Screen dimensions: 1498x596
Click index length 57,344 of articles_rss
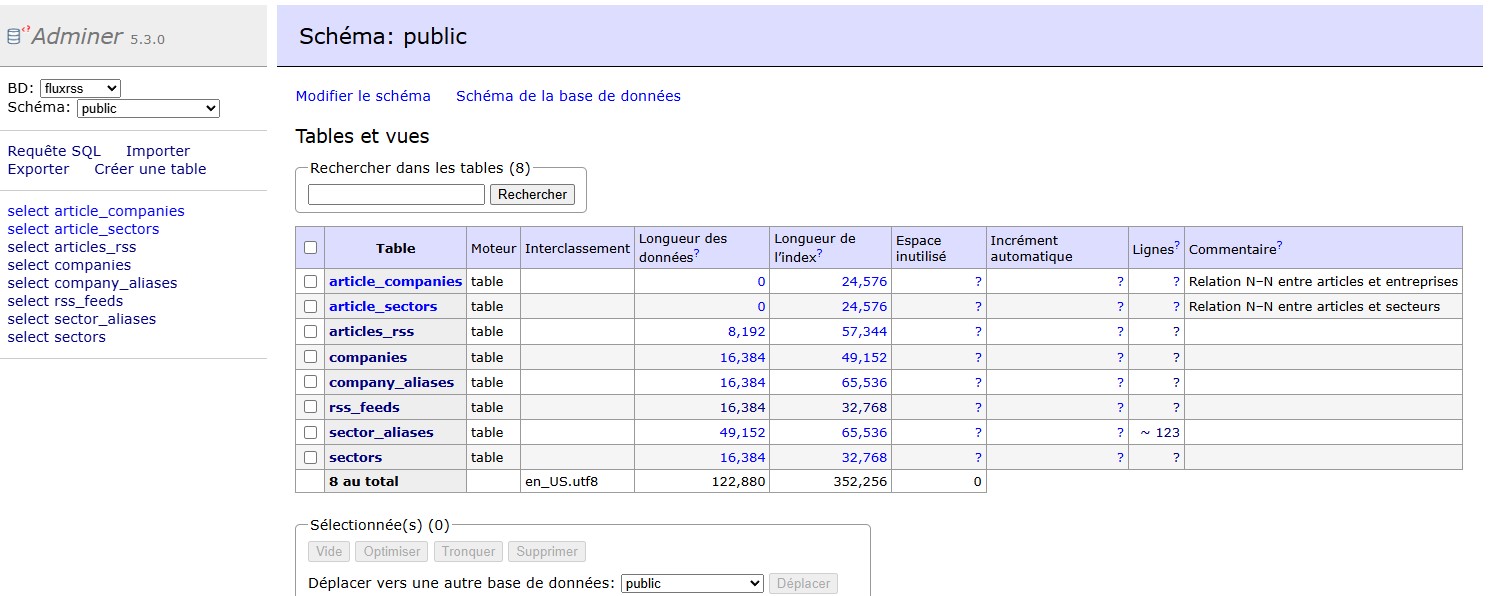point(864,332)
